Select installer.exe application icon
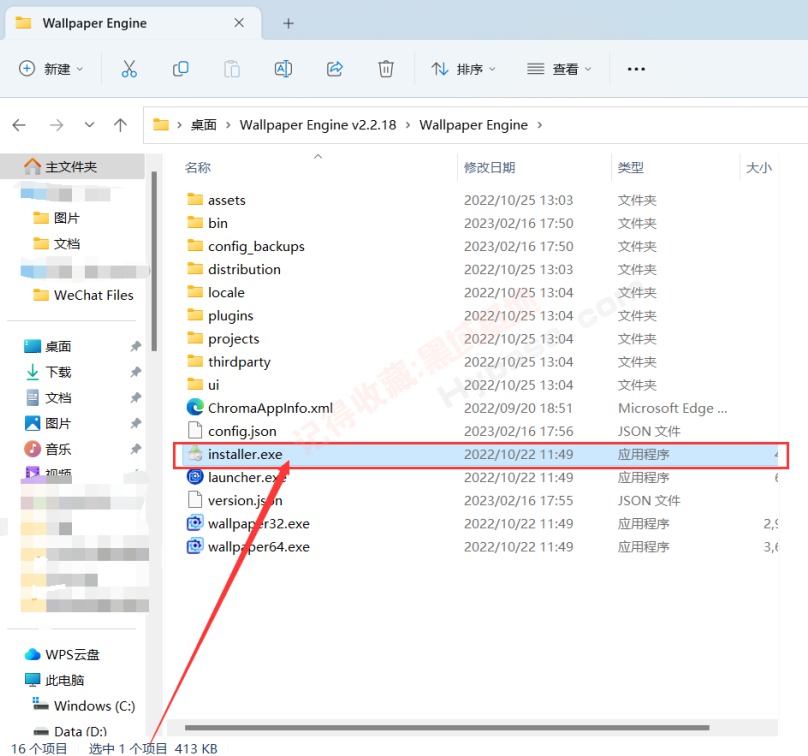The height and width of the screenshot is (756, 808). pyautogui.click(x=195, y=454)
